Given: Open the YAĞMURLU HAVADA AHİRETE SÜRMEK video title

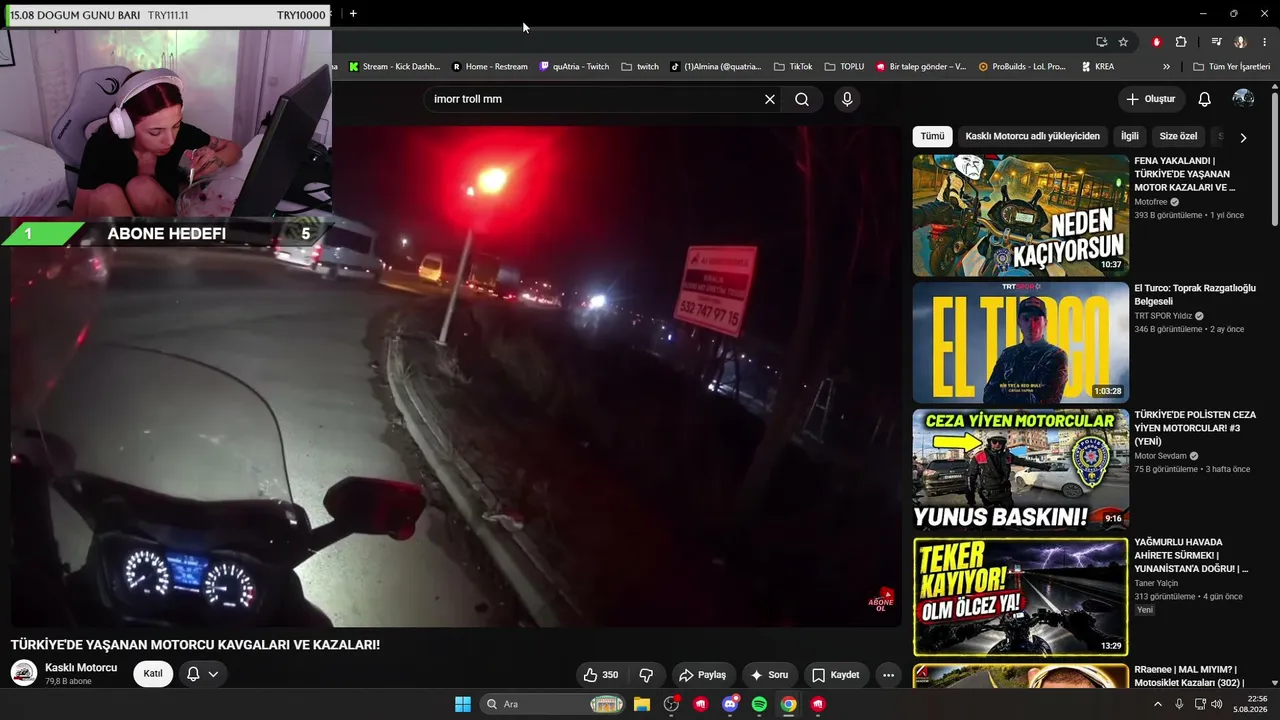Looking at the screenshot, I should [1191, 556].
